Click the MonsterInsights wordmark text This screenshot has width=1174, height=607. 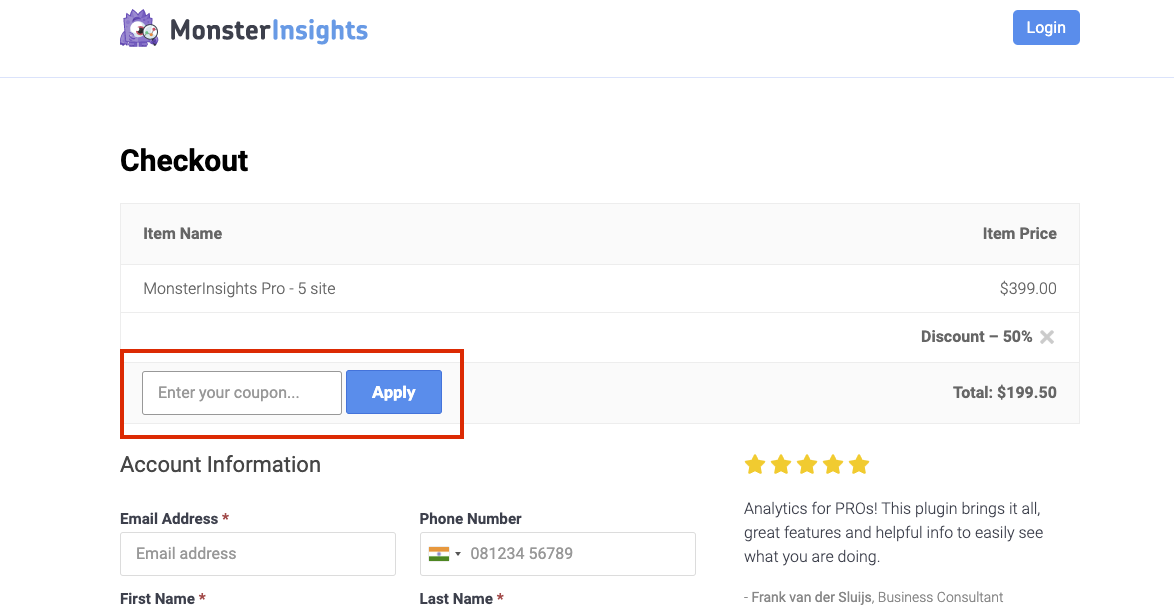coord(269,30)
